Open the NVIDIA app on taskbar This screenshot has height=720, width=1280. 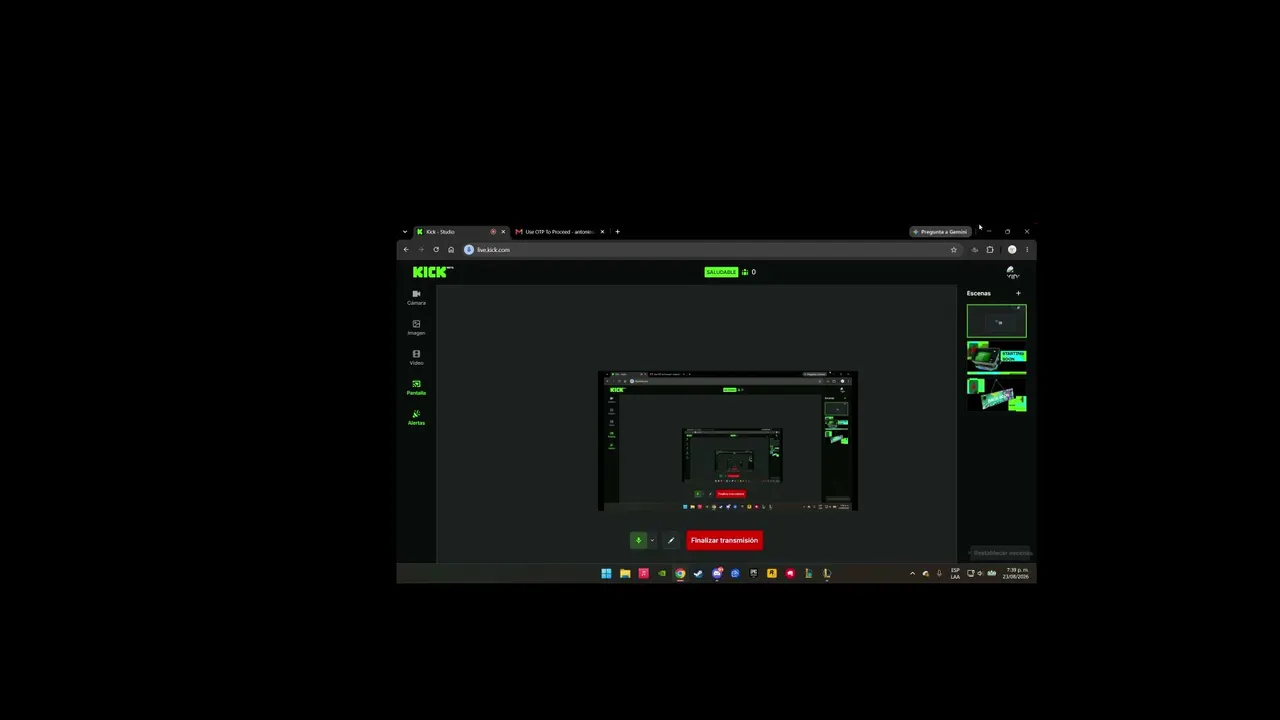(x=662, y=574)
